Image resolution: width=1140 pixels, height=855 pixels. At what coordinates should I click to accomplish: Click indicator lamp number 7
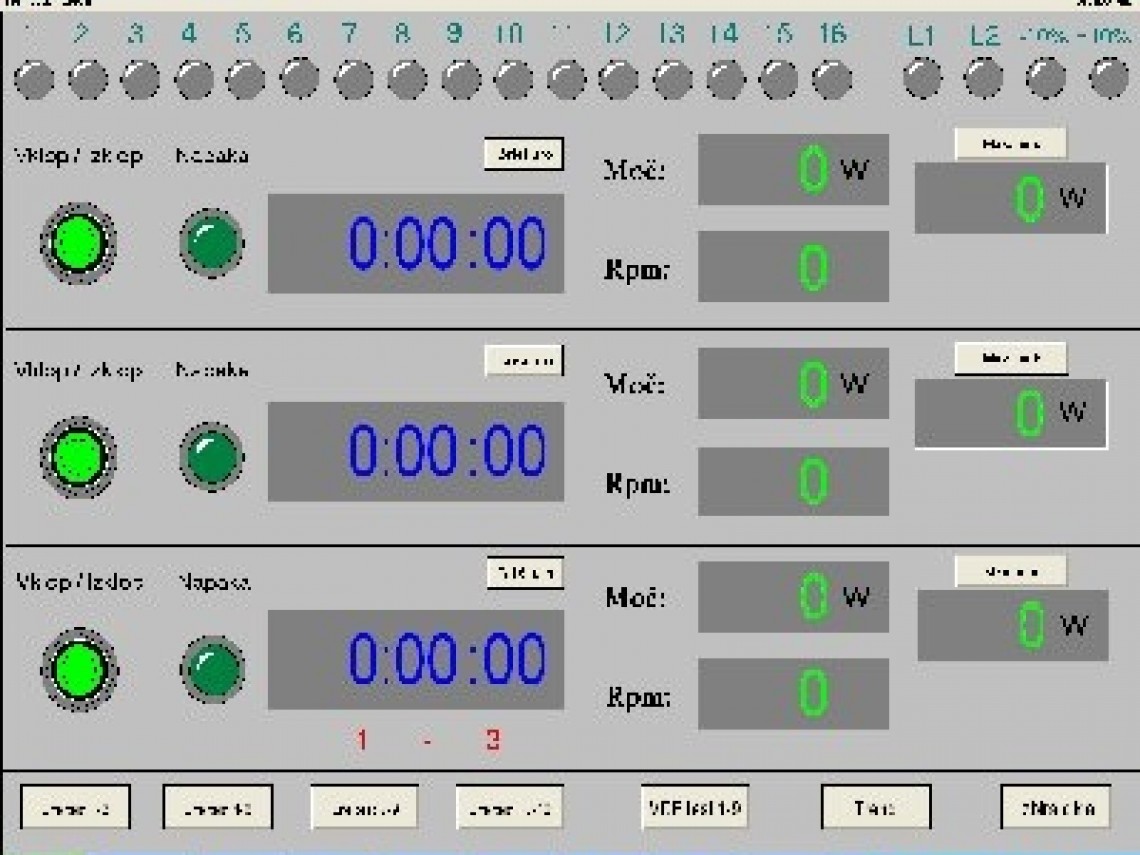point(354,79)
